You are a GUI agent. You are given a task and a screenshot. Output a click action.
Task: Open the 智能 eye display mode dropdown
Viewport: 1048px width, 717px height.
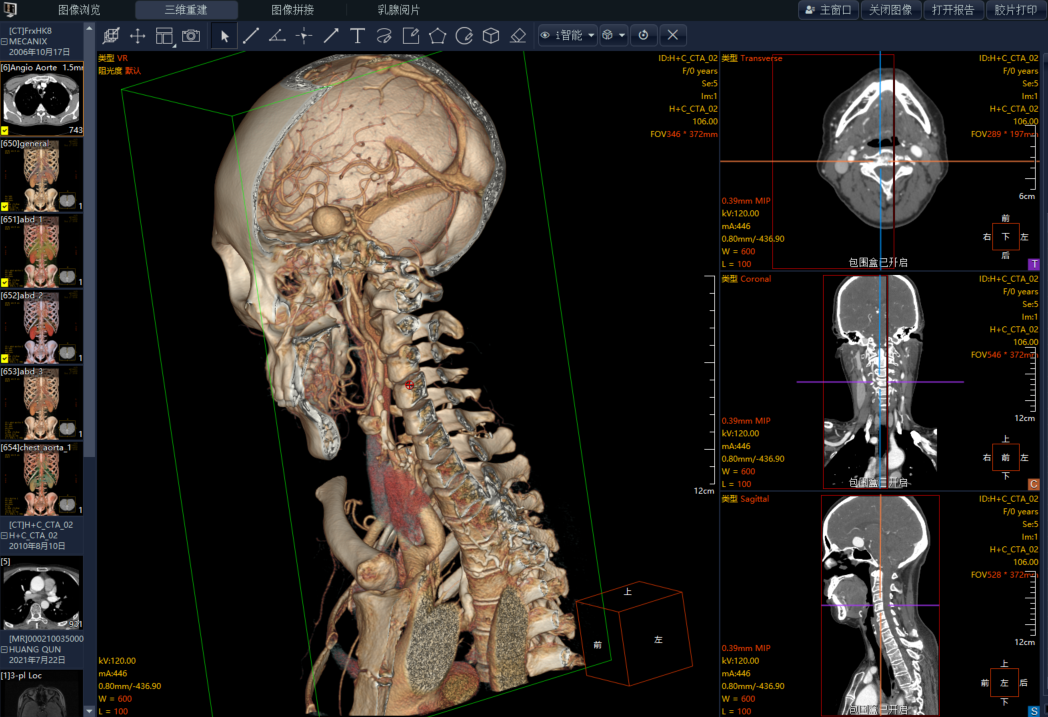567,36
